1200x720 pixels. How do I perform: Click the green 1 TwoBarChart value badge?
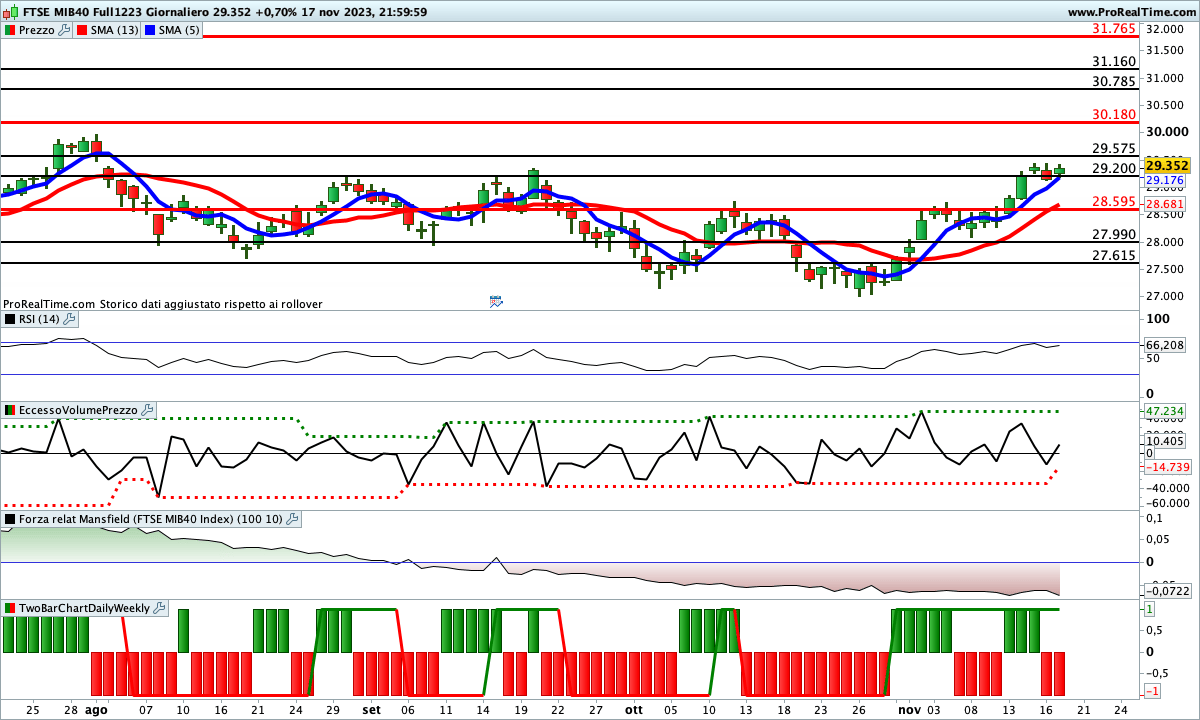coord(1151,608)
